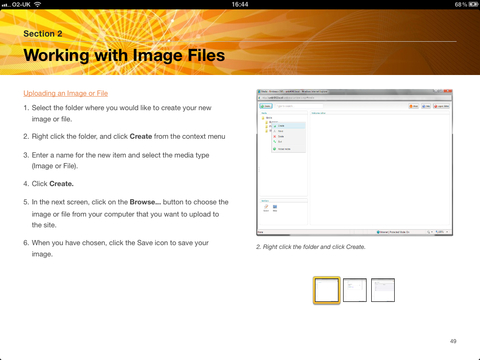Tap step 5 about the 'Browse...' button
Image resolution: width=480 pixels, height=360 pixels.
[x=126, y=213]
